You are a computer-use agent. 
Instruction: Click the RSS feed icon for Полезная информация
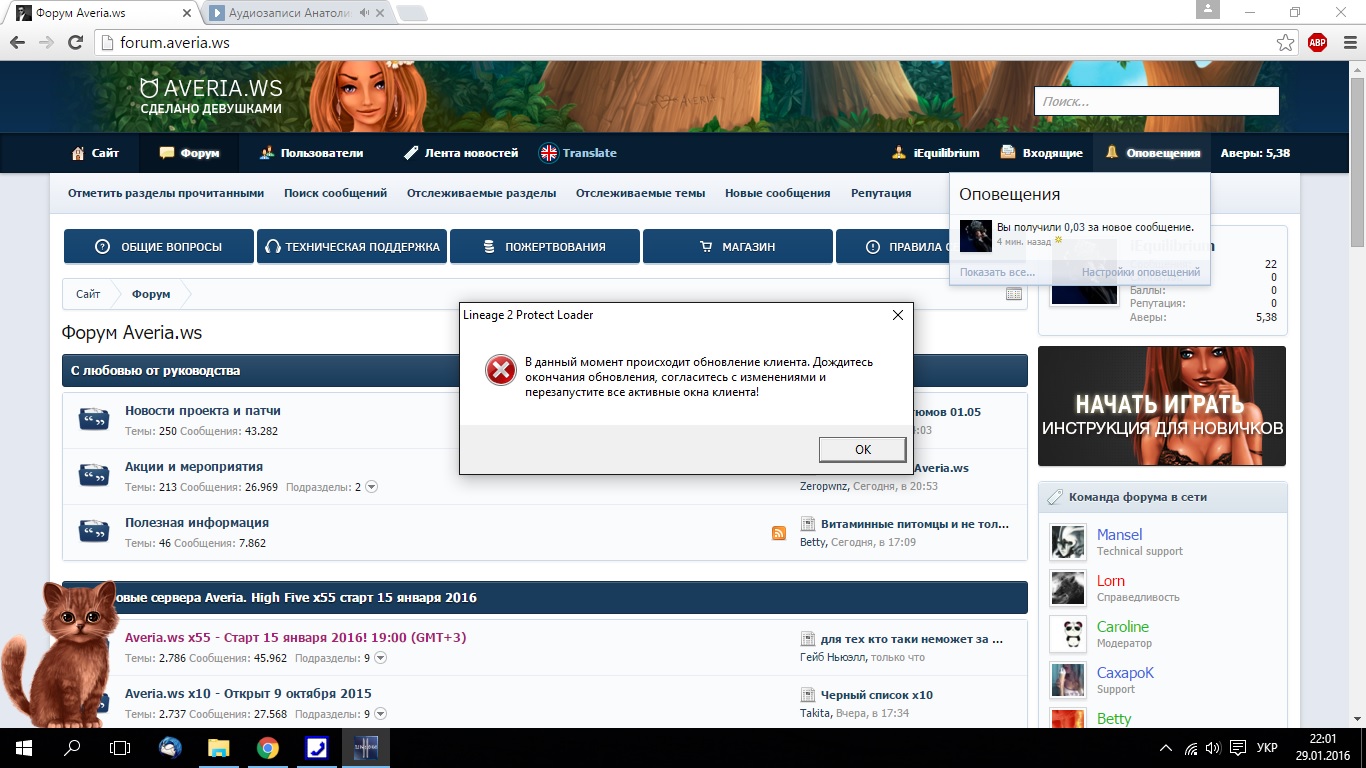tap(779, 533)
